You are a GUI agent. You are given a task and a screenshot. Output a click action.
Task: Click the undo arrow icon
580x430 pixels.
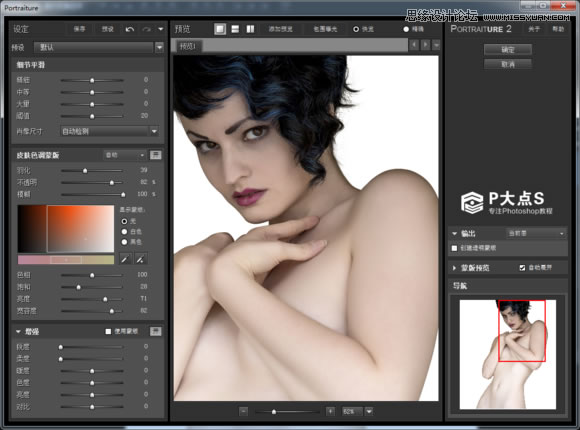(129, 29)
